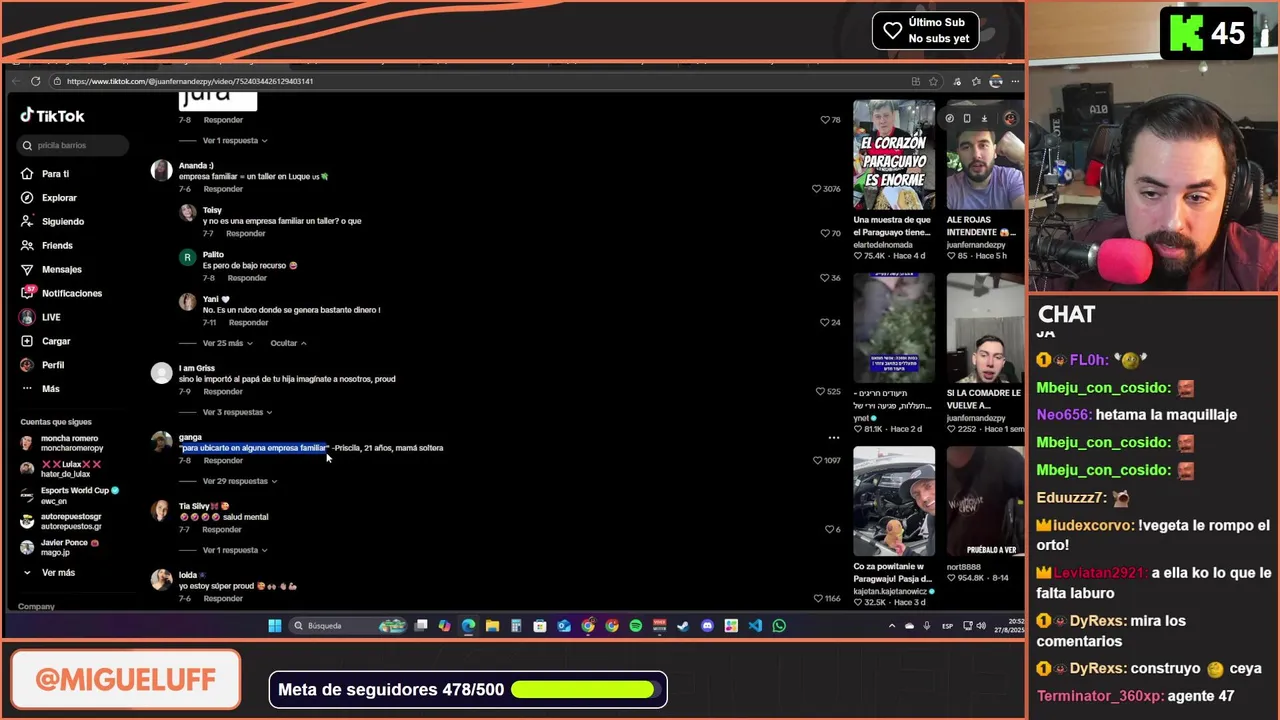Click the LIVE sidebar icon
Screen dimensions: 1280x720
[x=27, y=317]
